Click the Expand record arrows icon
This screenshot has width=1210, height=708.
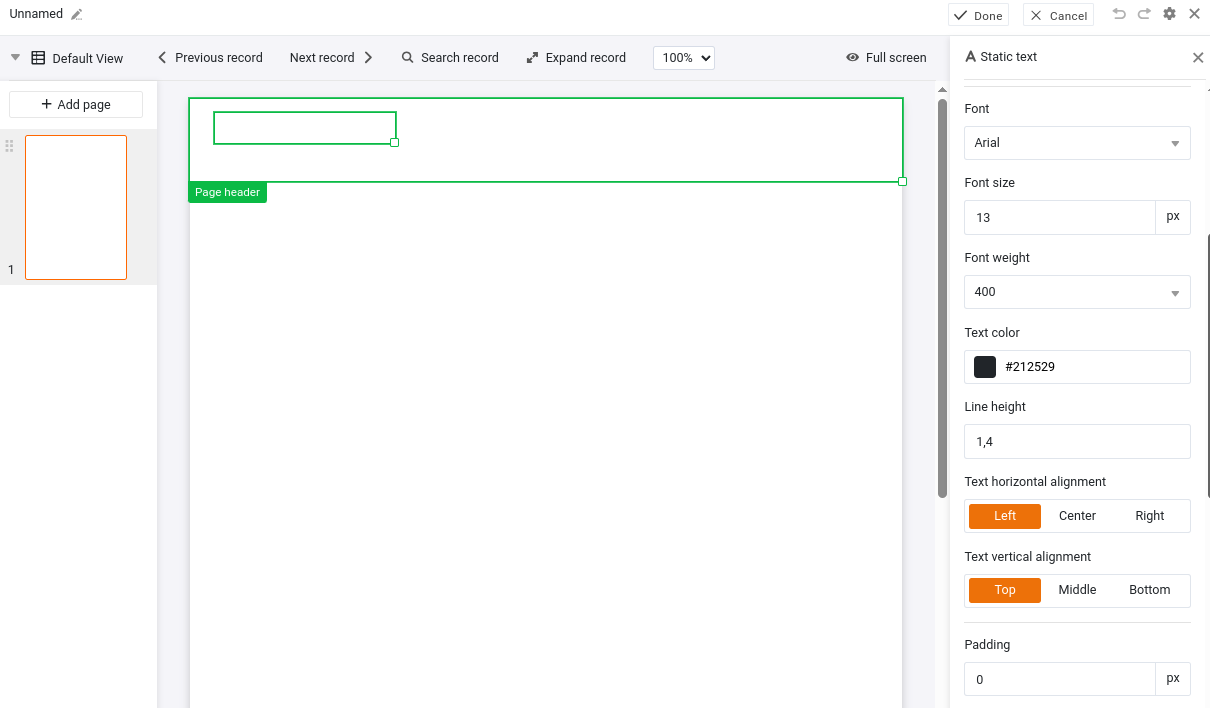click(x=533, y=58)
